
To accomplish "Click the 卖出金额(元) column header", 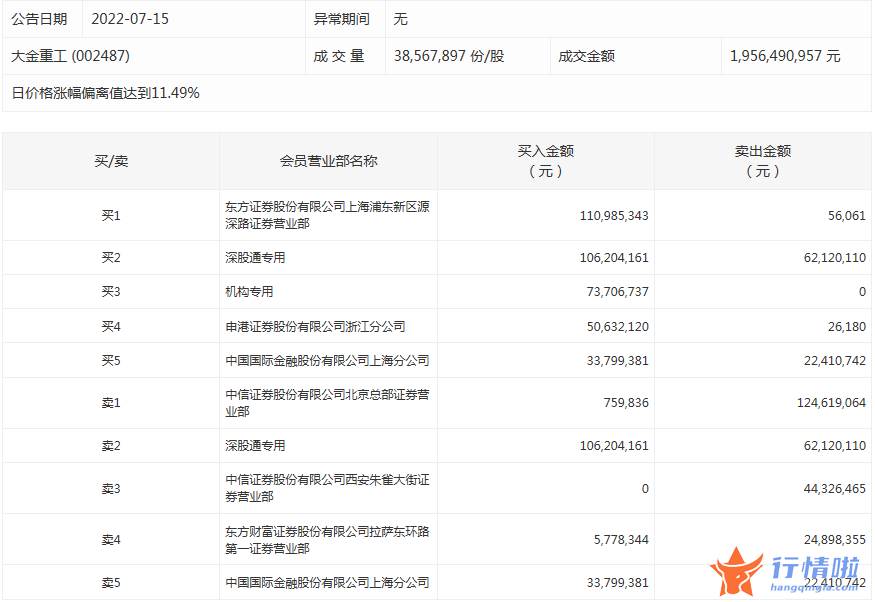I will pos(763,161).
